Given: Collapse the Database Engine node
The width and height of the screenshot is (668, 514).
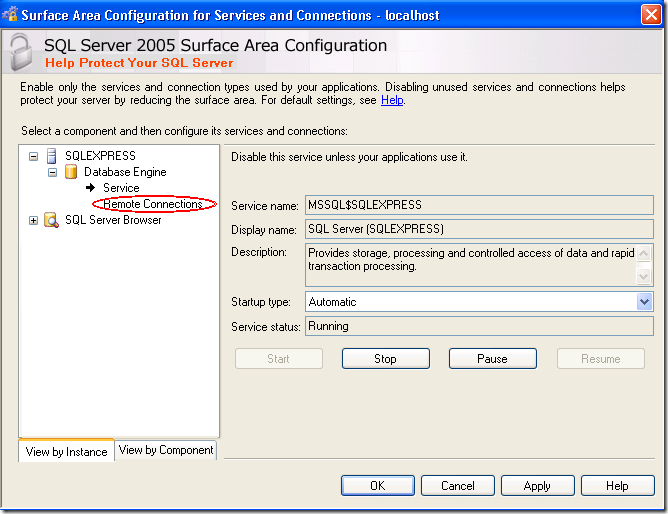Looking at the screenshot, I should tap(52, 172).
